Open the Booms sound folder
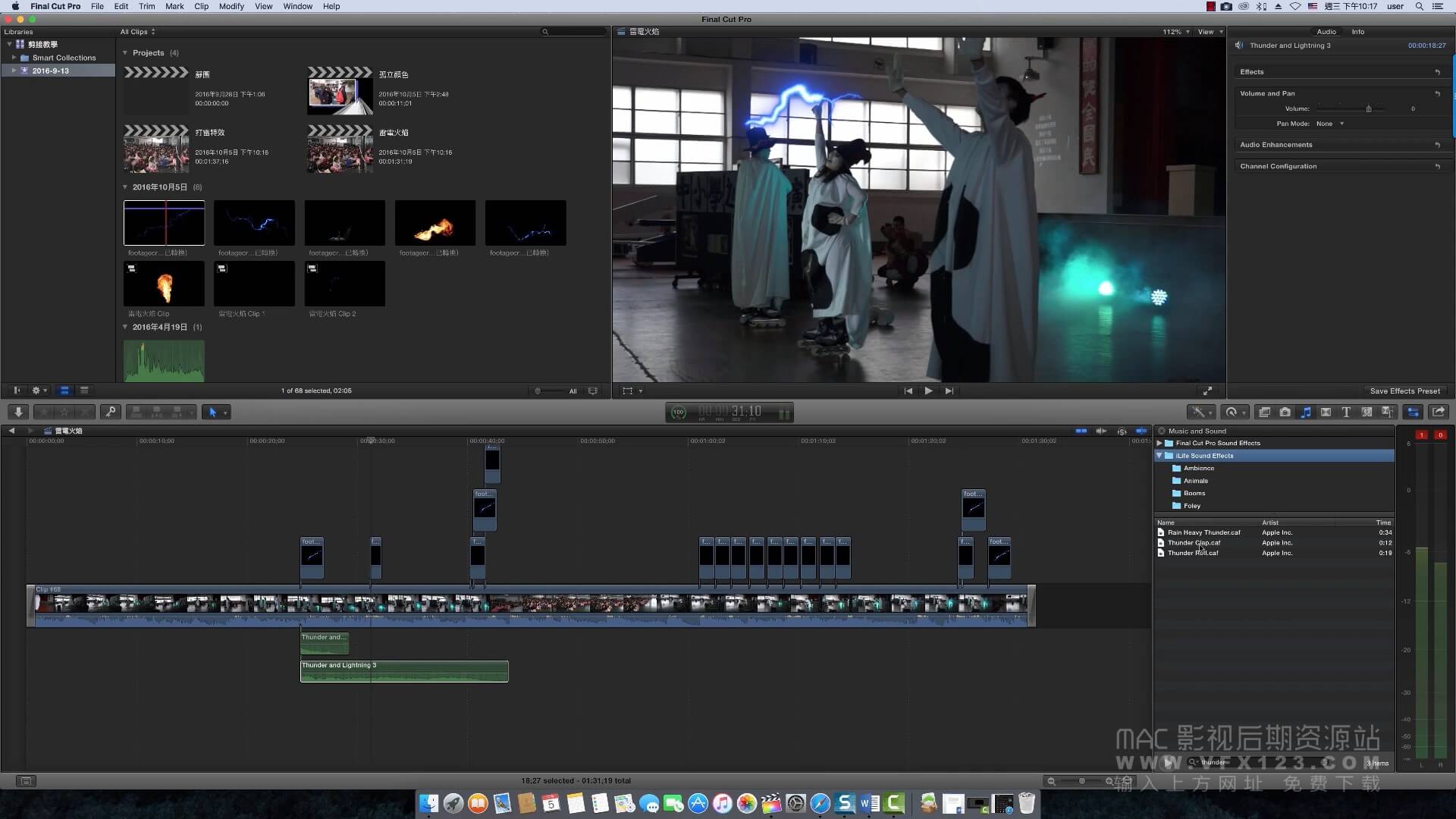This screenshot has width=1456, height=819. pyautogui.click(x=1194, y=493)
